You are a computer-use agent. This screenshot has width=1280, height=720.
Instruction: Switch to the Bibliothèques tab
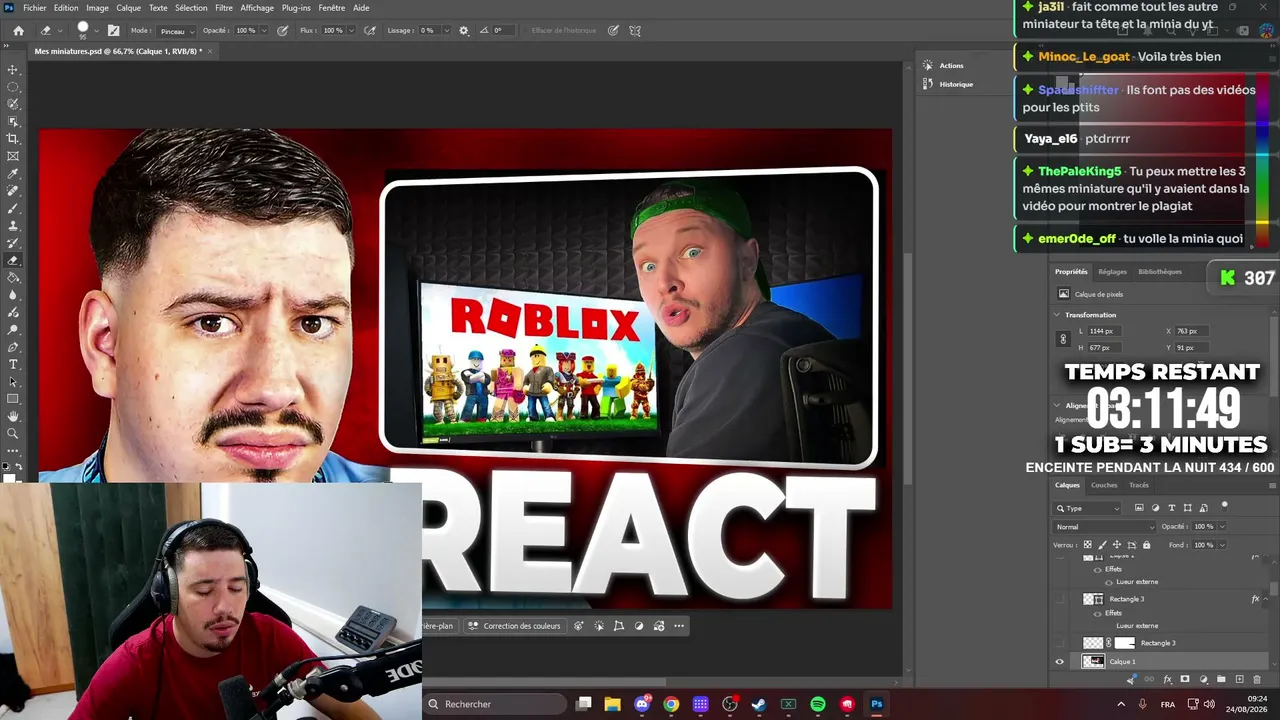coord(1160,272)
